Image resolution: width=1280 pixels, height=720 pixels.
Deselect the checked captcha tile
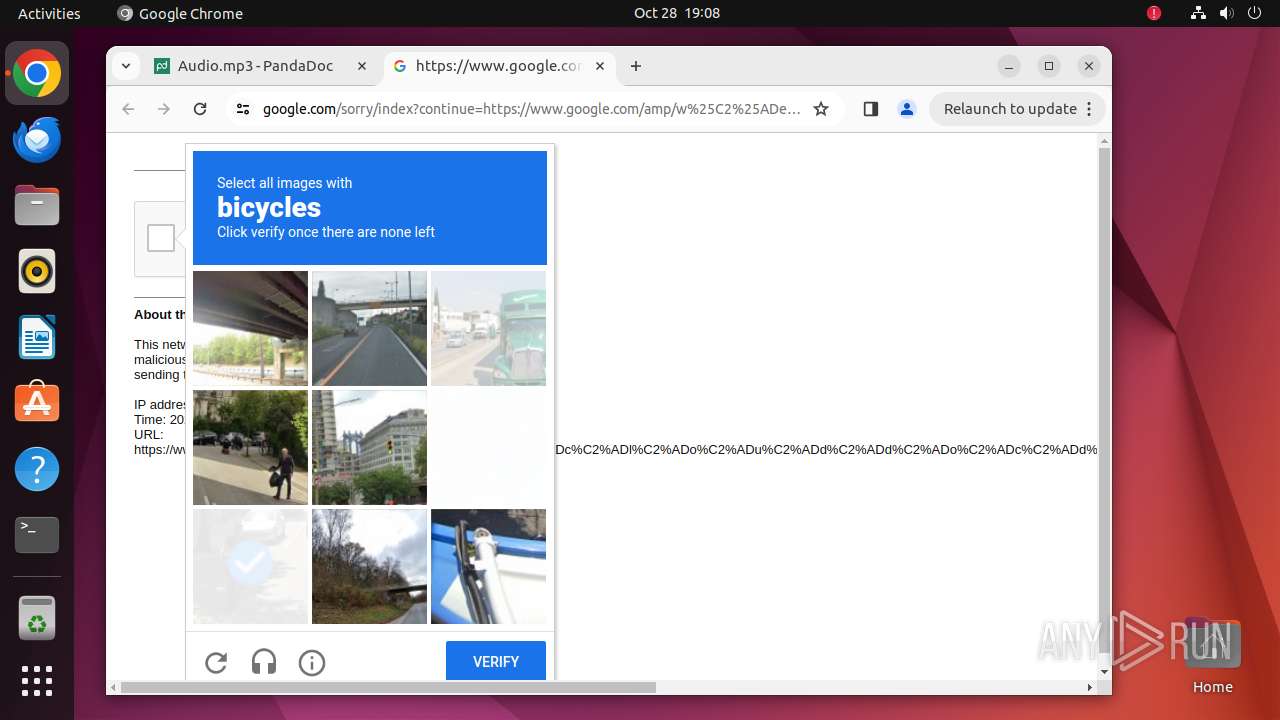point(250,566)
